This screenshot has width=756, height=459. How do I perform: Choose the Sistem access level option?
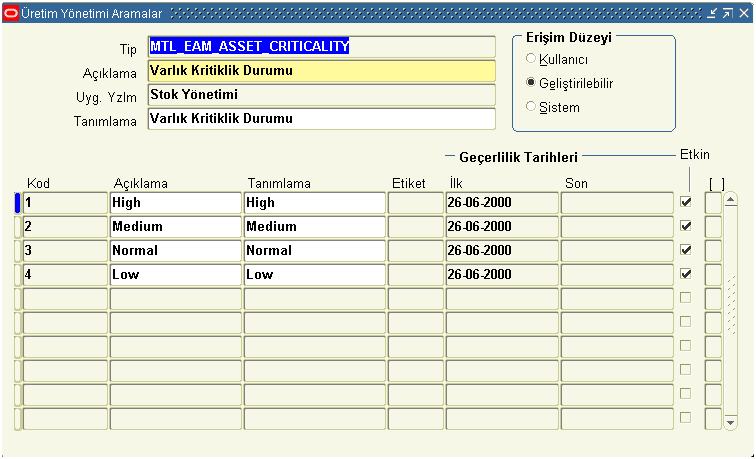pos(531,107)
